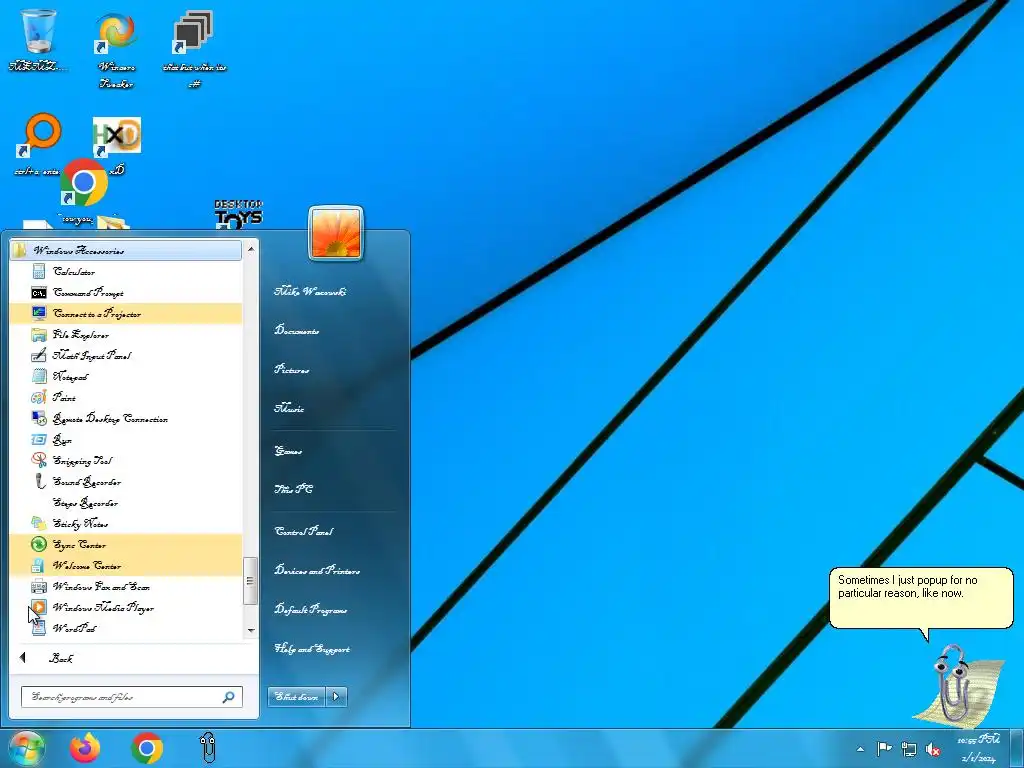
Task: Open Action Center flag icon
Action: point(884,749)
